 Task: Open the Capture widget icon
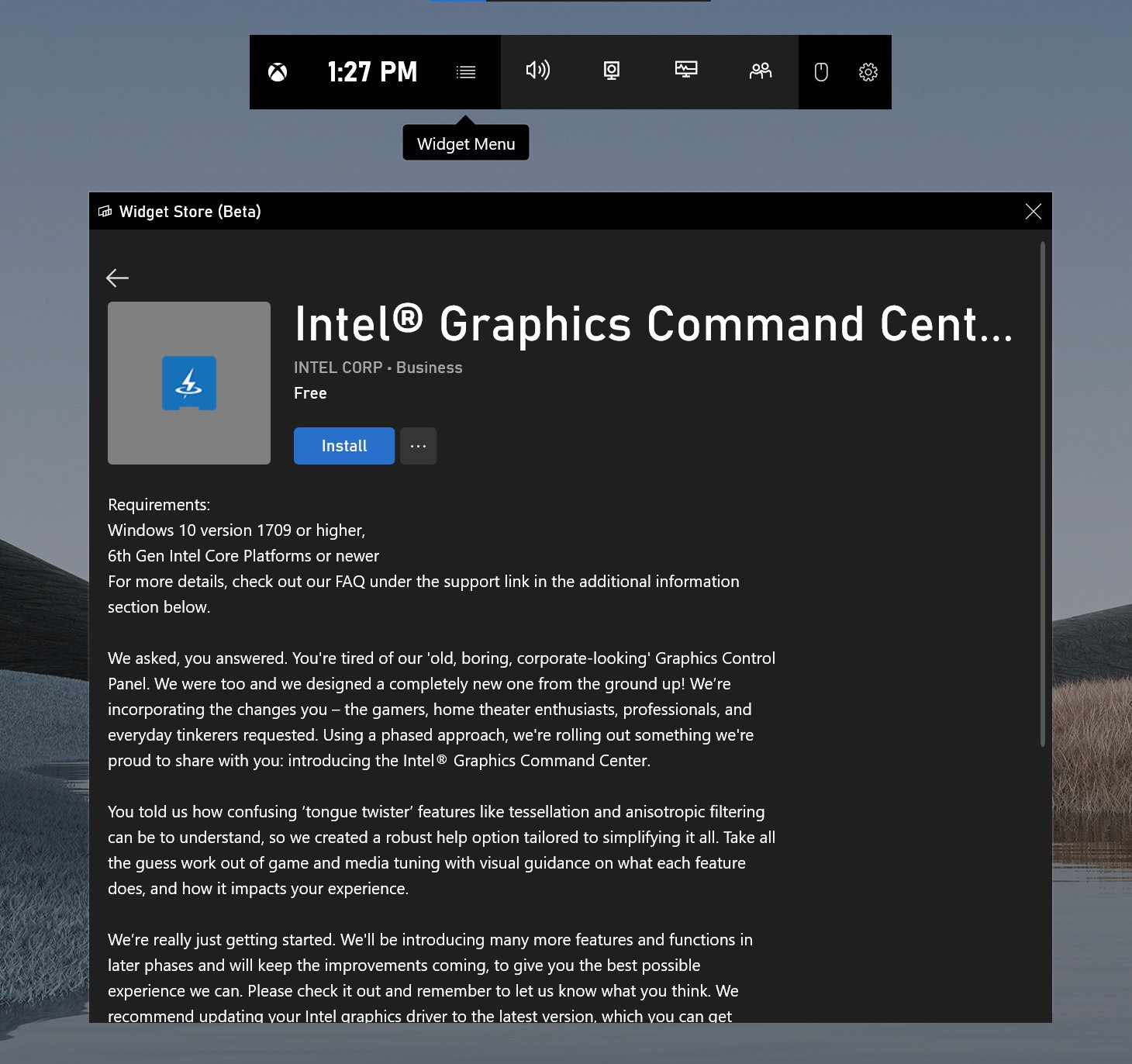[612, 71]
